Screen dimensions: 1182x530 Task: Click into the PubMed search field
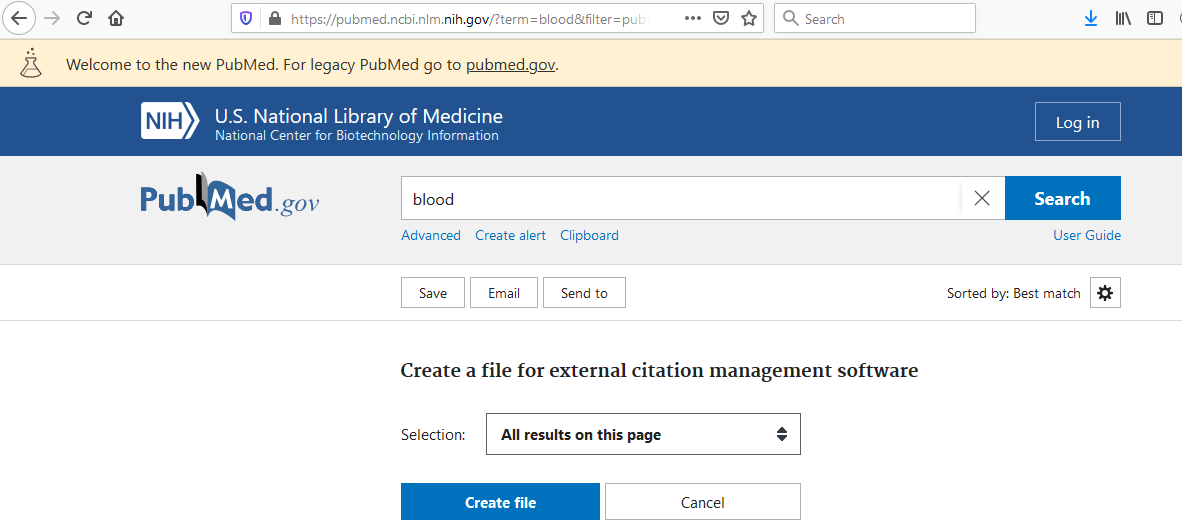(x=680, y=198)
